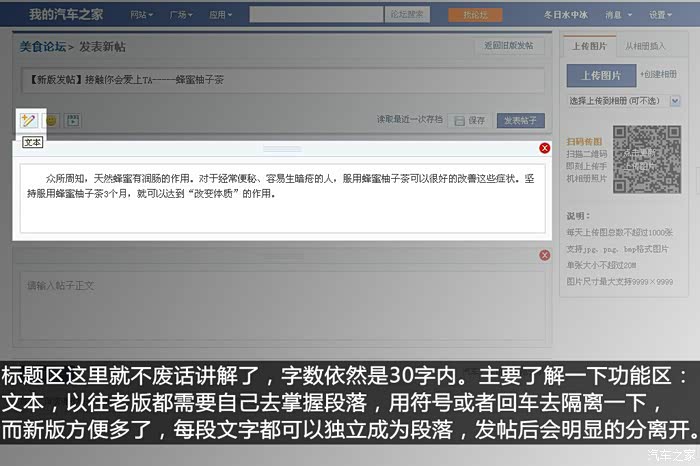The image size is (700, 466).
Task: Click into the paragraph about 蜂蜜柚子茶
Action: pyautogui.click(x=282, y=198)
